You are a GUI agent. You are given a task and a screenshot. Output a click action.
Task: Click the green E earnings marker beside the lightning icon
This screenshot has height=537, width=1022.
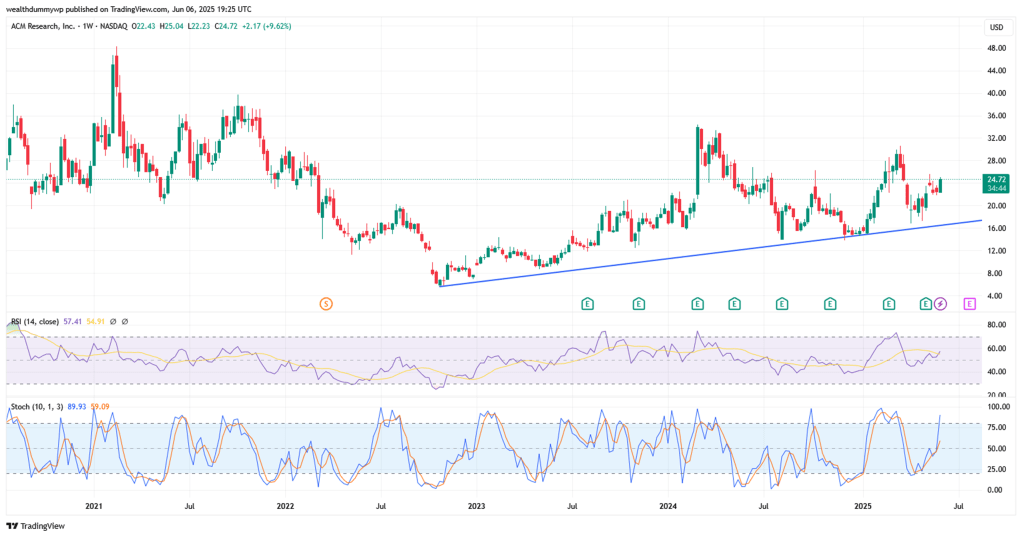(926, 304)
